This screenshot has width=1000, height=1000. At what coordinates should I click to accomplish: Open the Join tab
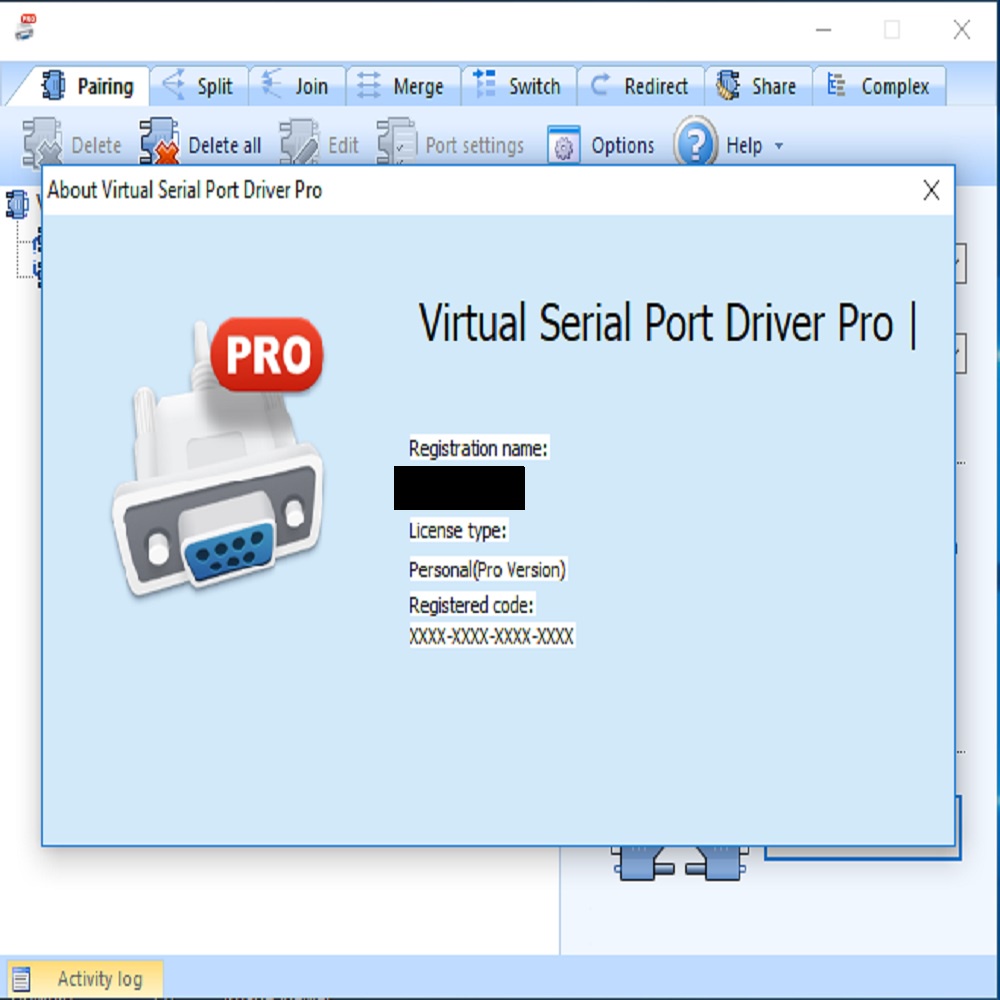[x=297, y=86]
